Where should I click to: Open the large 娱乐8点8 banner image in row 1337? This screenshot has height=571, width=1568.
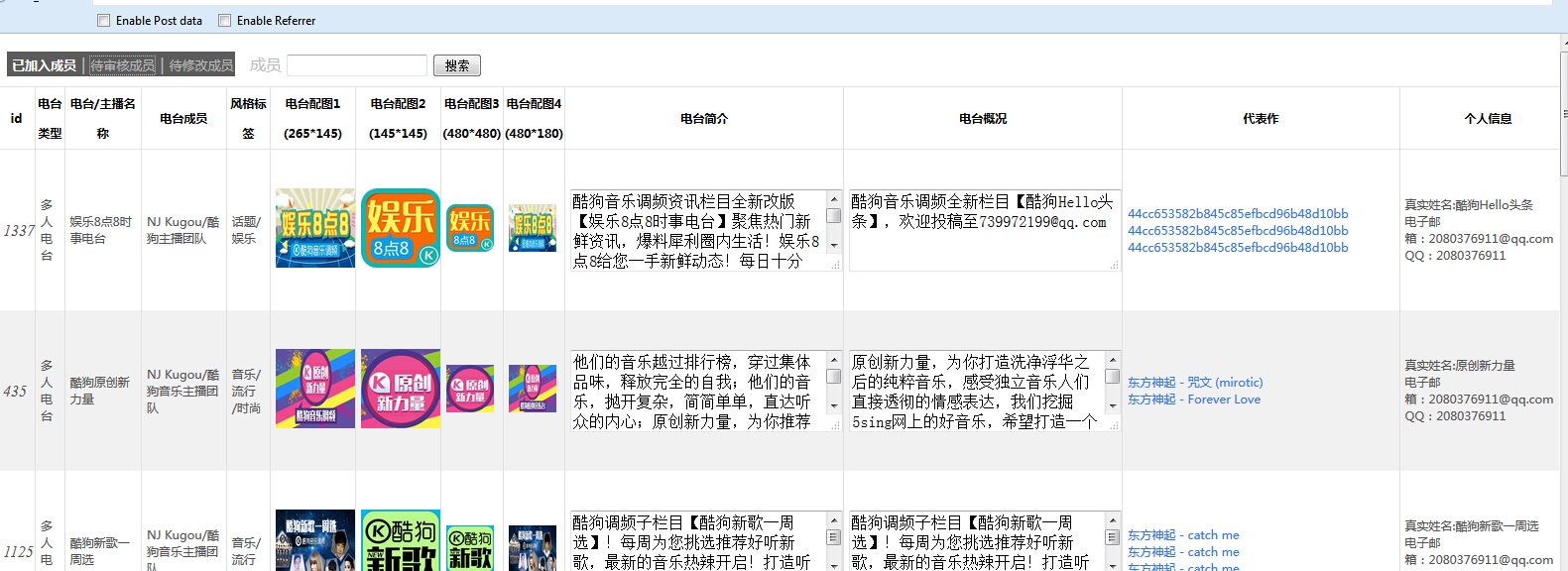click(315, 228)
